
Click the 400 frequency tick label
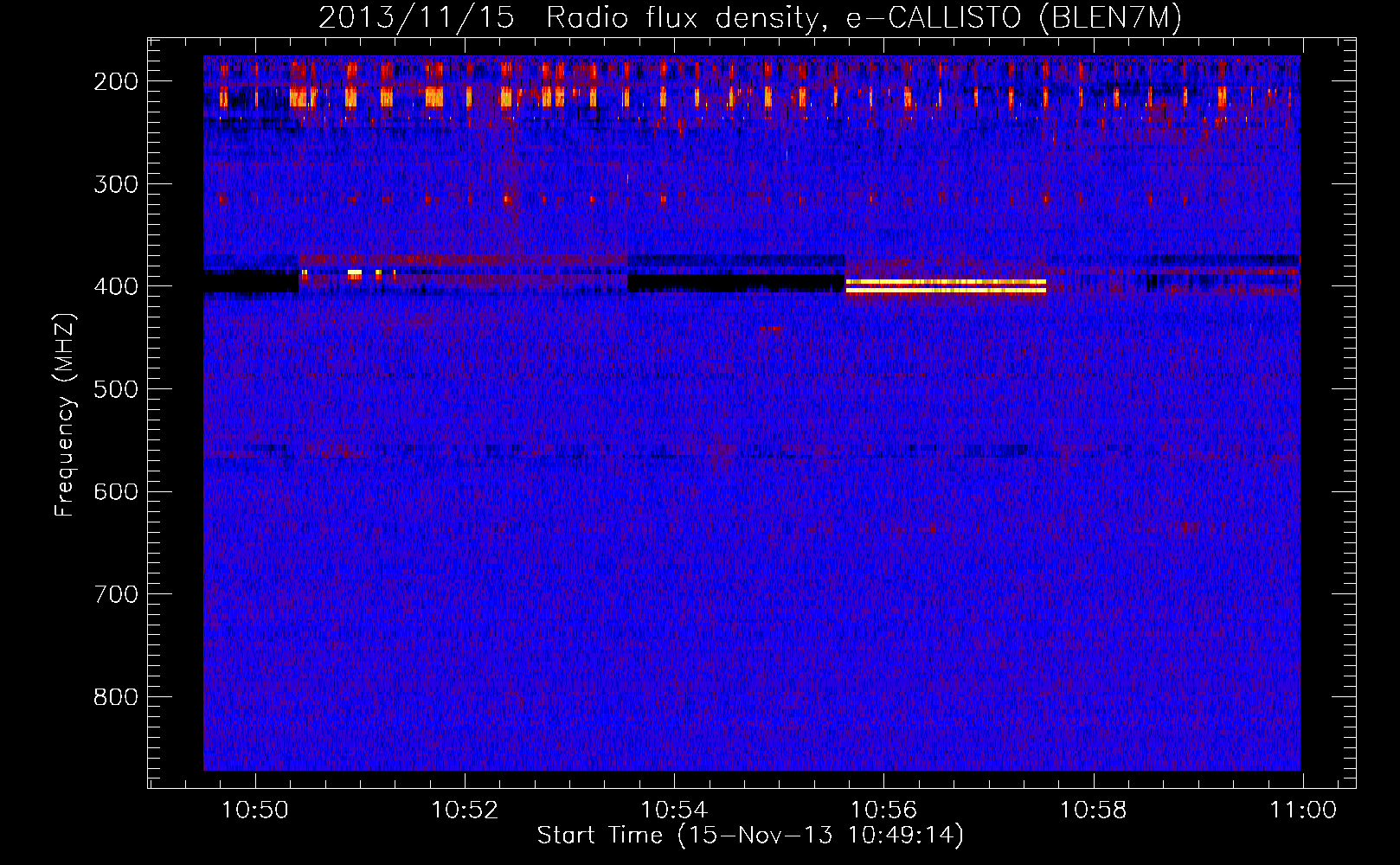(x=116, y=286)
